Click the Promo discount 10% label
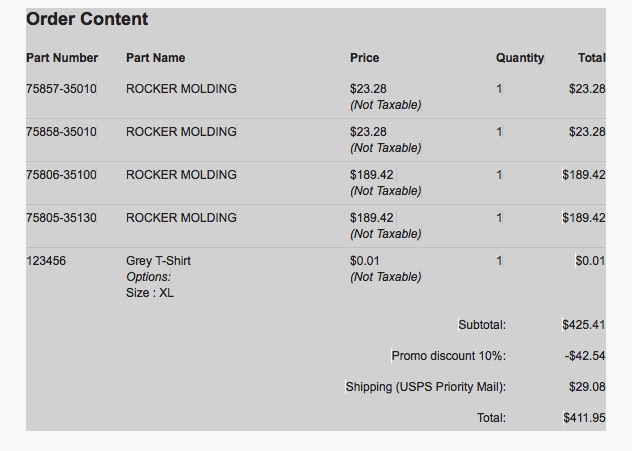Screen dimensions: 632x451 449,356
